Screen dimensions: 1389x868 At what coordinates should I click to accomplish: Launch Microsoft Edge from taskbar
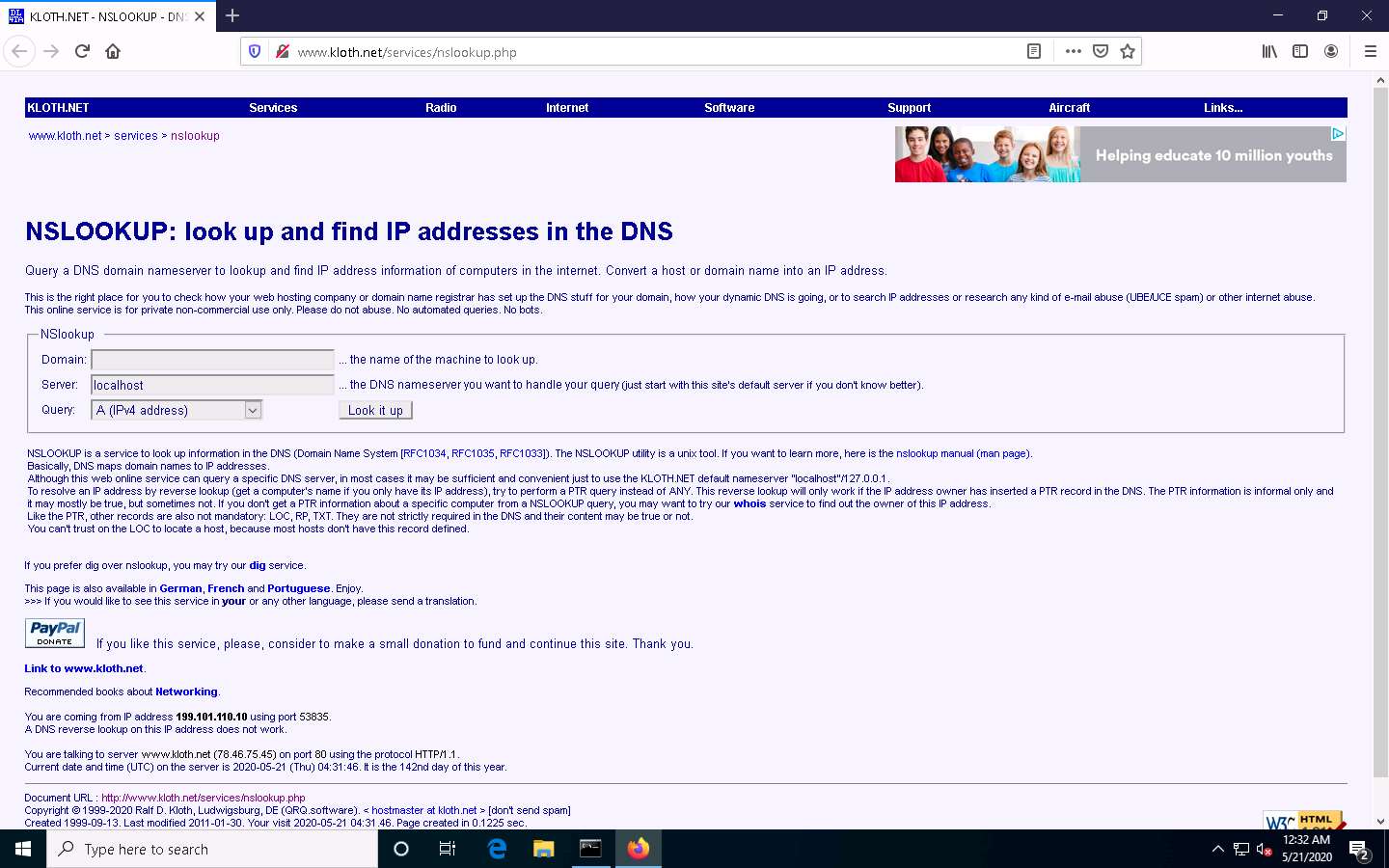click(x=497, y=849)
